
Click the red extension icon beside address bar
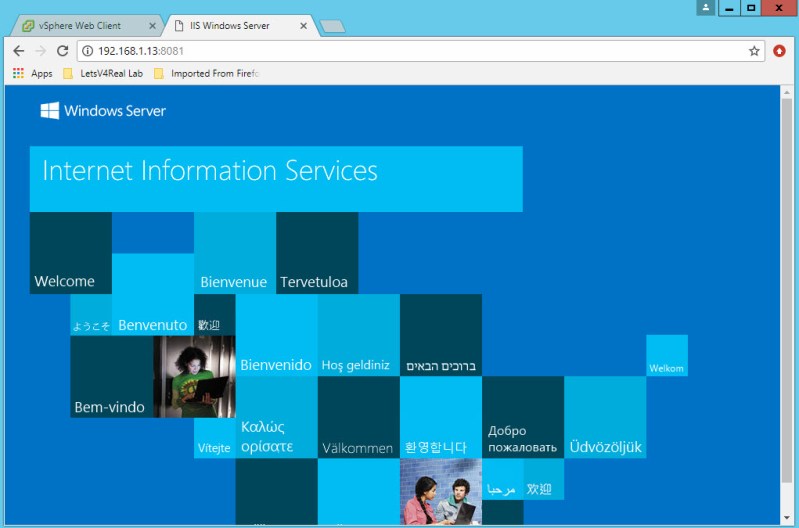pos(780,51)
